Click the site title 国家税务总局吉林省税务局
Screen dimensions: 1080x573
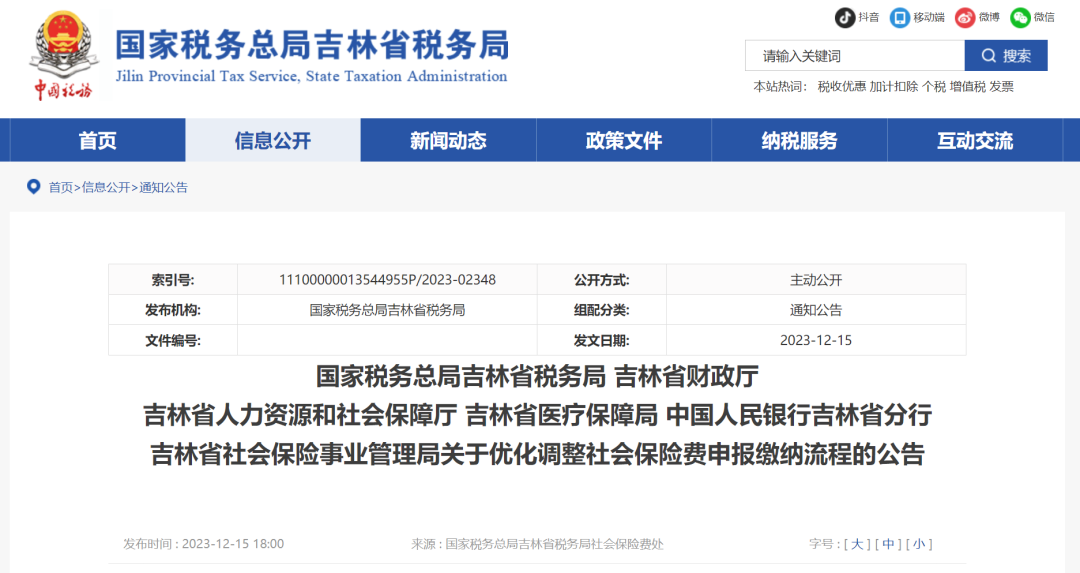coord(312,44)
